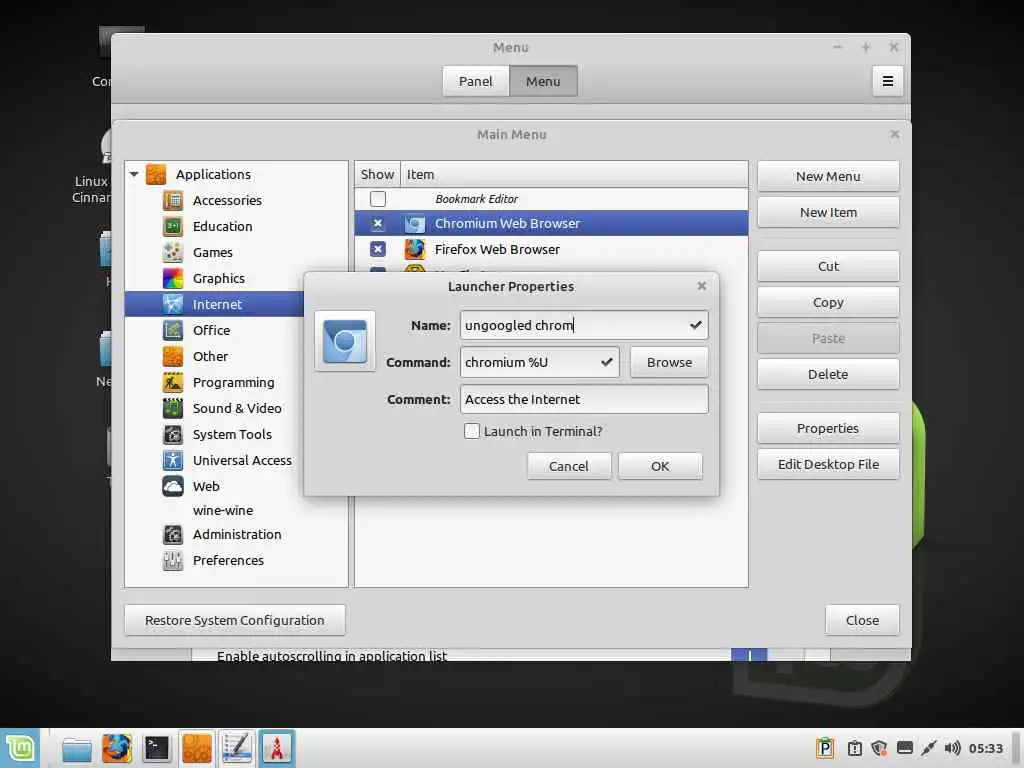This screenshot has width=1024, height=768.
Task: Click the Firefox Web Browser row icon
Action: 415,249
